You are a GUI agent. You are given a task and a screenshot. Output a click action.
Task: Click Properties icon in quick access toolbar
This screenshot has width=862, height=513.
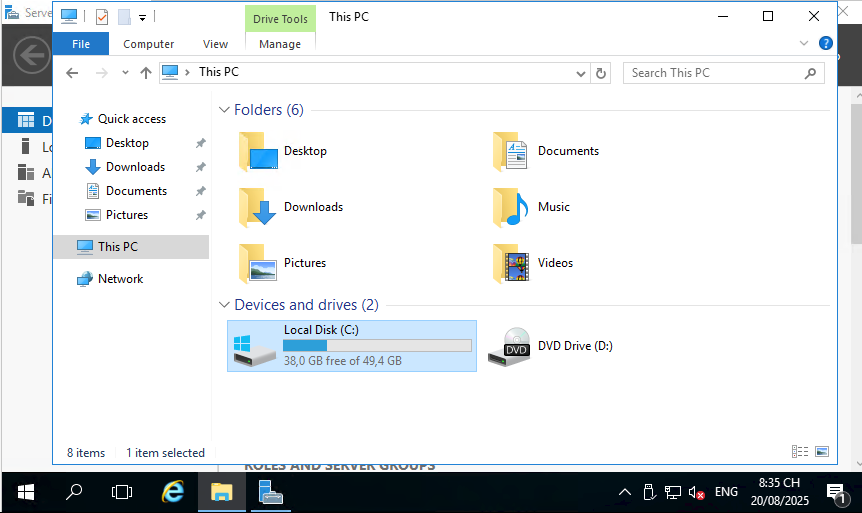point(102,17)
